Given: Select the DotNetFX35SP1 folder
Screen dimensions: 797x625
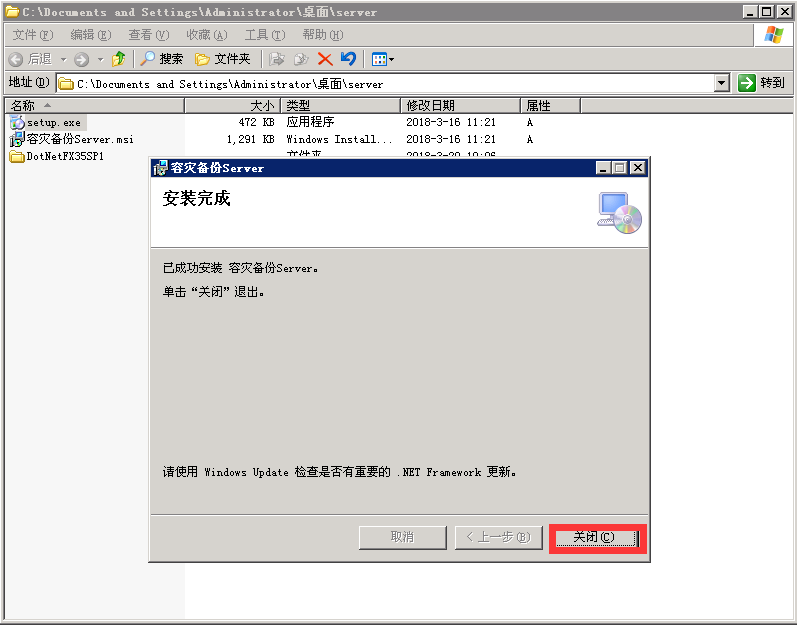Looking at the screenshot, I should coord(64,156).
